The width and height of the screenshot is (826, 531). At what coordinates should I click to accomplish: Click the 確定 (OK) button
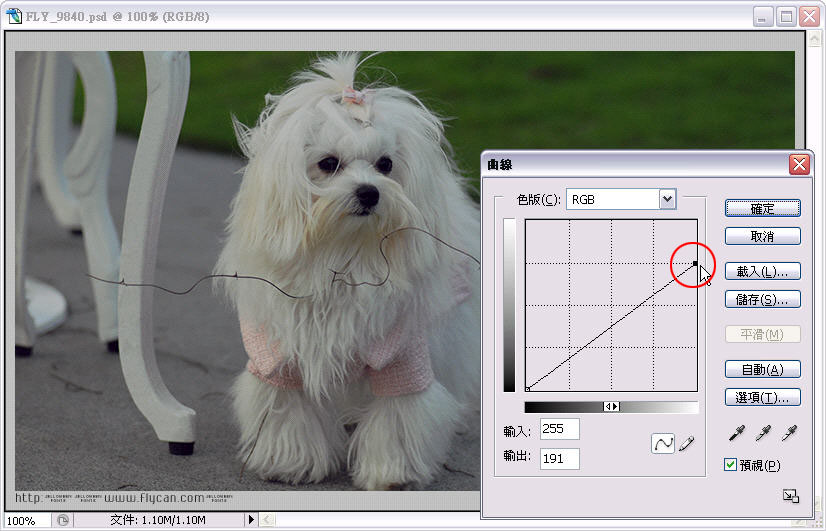click(x=762, y=208)
